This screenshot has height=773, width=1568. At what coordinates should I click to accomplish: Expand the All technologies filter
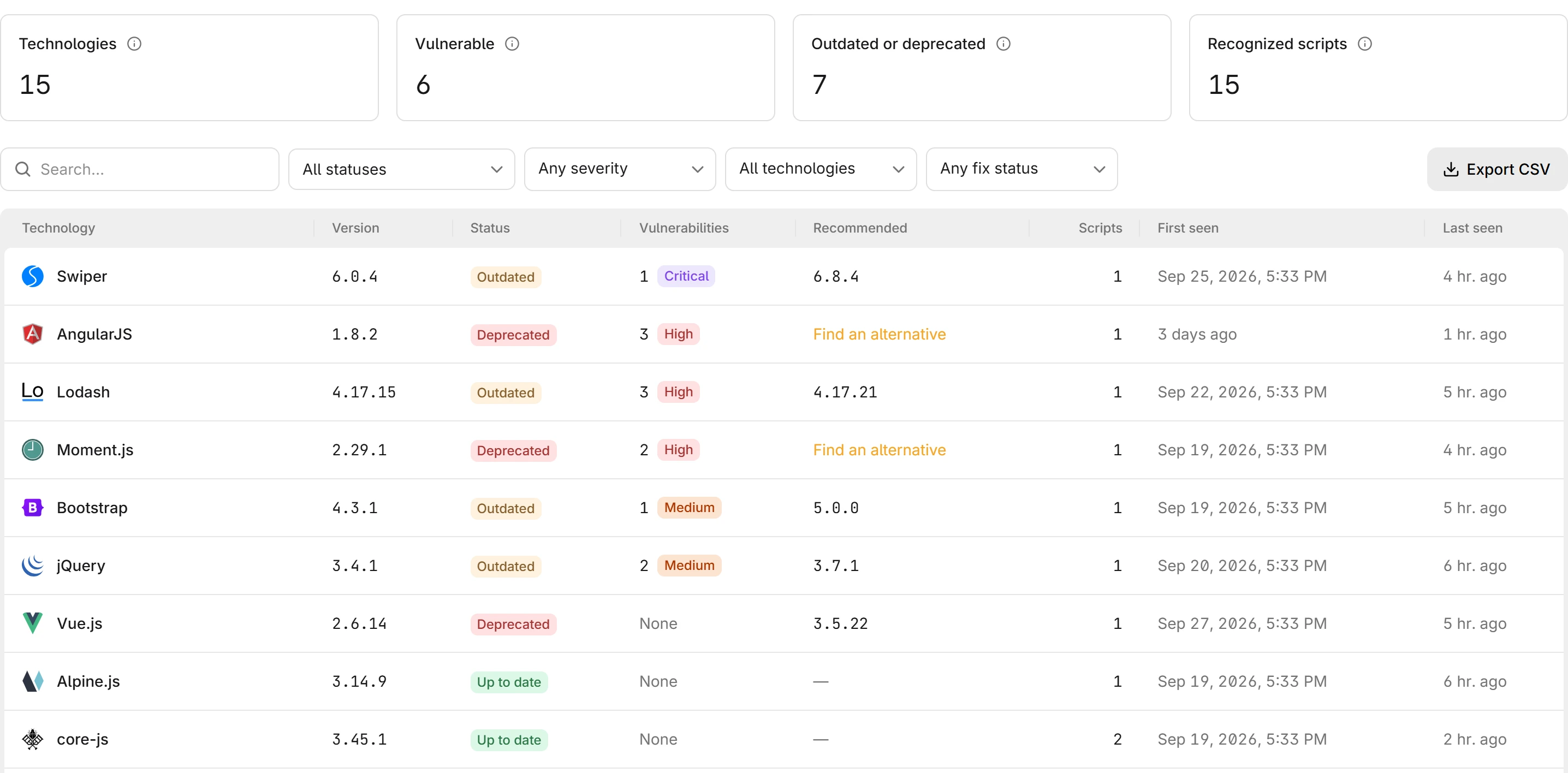(821, 169)
